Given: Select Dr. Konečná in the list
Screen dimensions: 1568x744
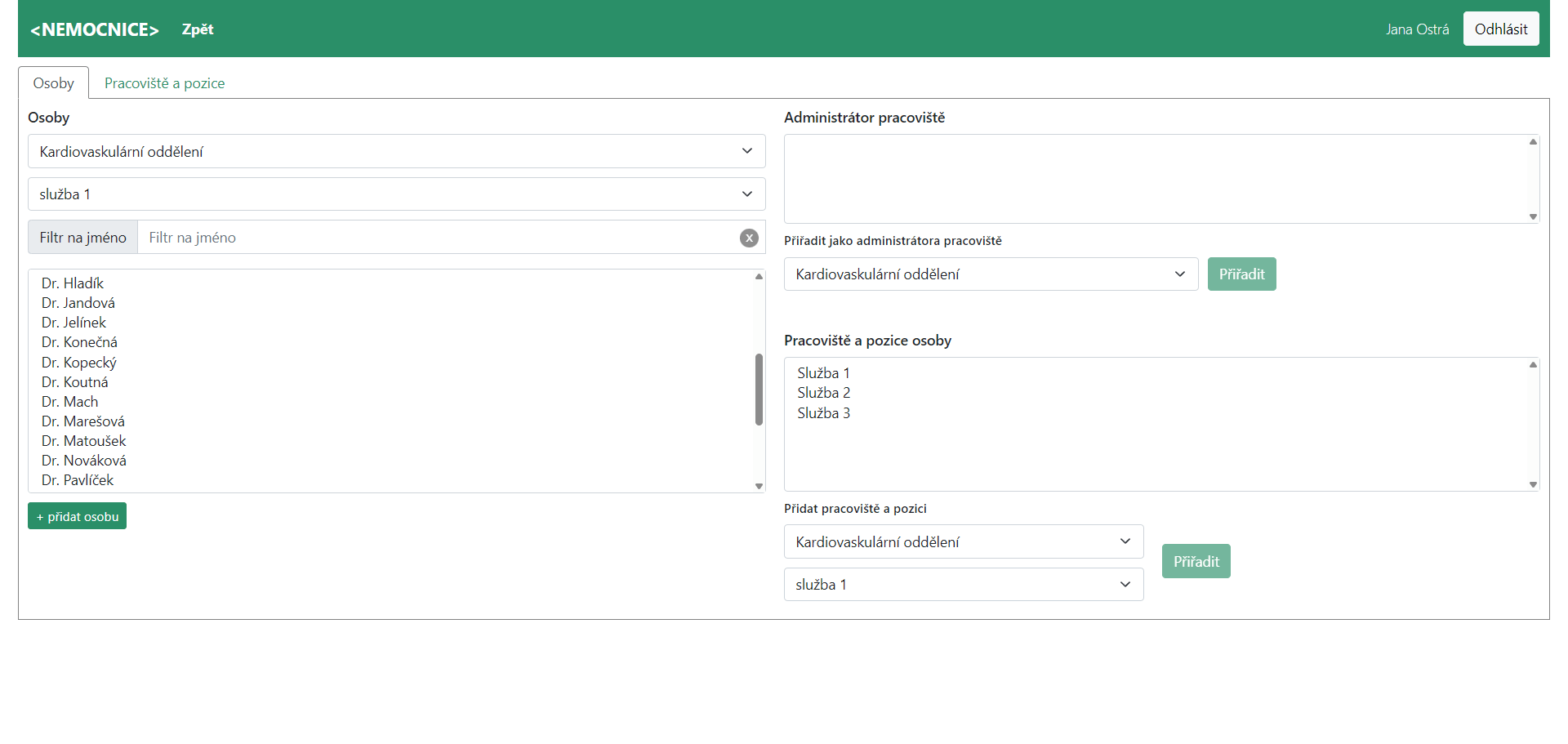Looking at the screenshot, I should tap(79, 342).
